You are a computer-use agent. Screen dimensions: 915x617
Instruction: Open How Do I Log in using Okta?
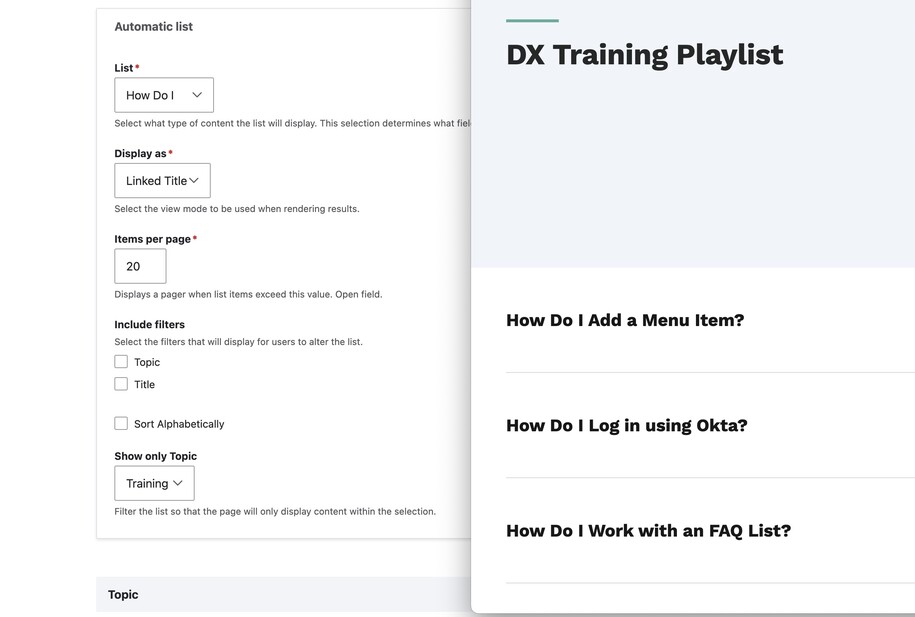[x=626, y=426]
